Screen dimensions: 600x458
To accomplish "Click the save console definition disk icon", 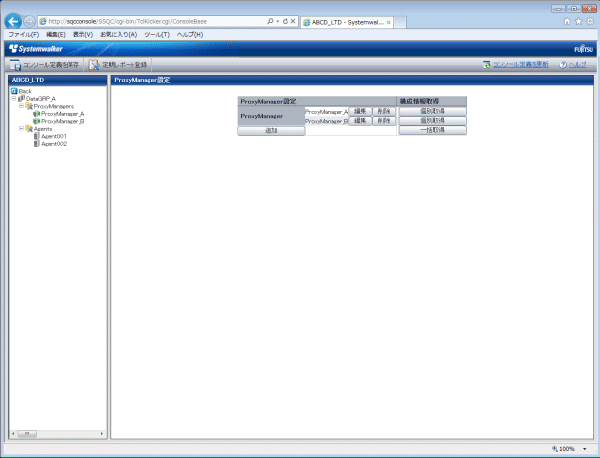I will pyautogui.click(x=15, y=65).
